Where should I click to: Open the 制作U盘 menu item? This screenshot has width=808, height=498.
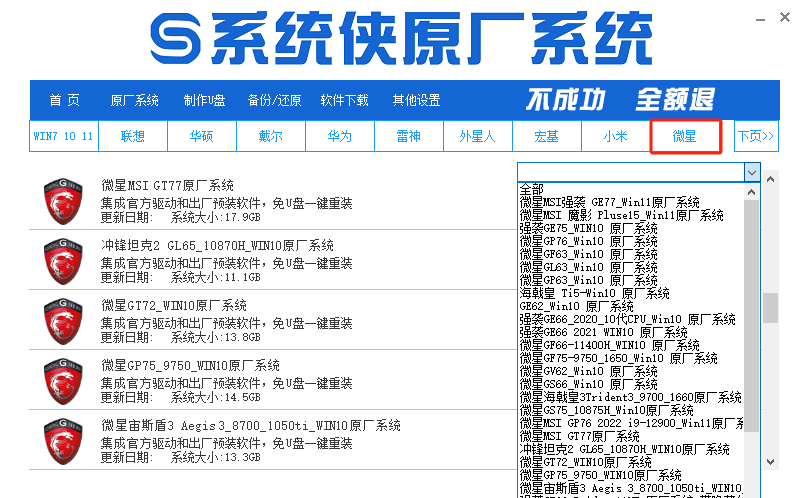point(205,100)
